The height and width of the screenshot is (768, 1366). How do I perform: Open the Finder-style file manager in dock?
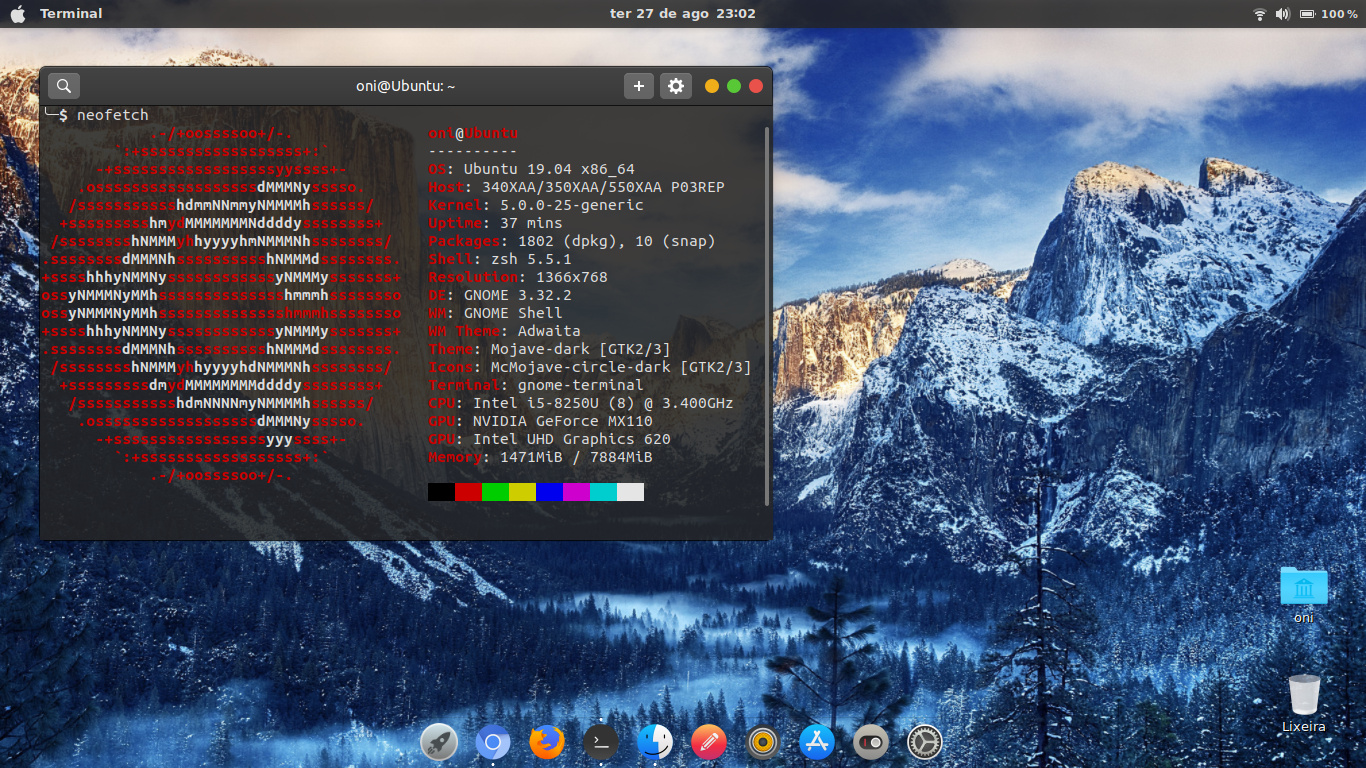pyautogui.click(x=655, y=743)
